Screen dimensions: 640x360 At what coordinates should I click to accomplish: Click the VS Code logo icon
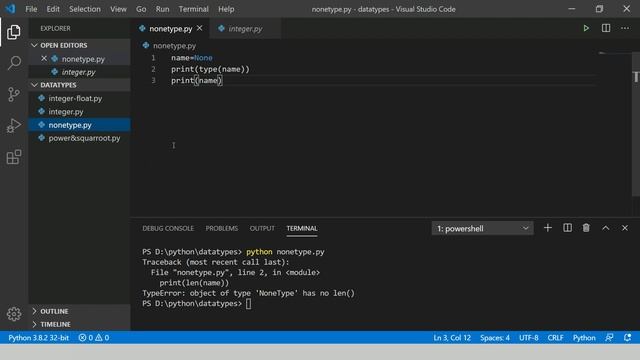coord(10,9)
